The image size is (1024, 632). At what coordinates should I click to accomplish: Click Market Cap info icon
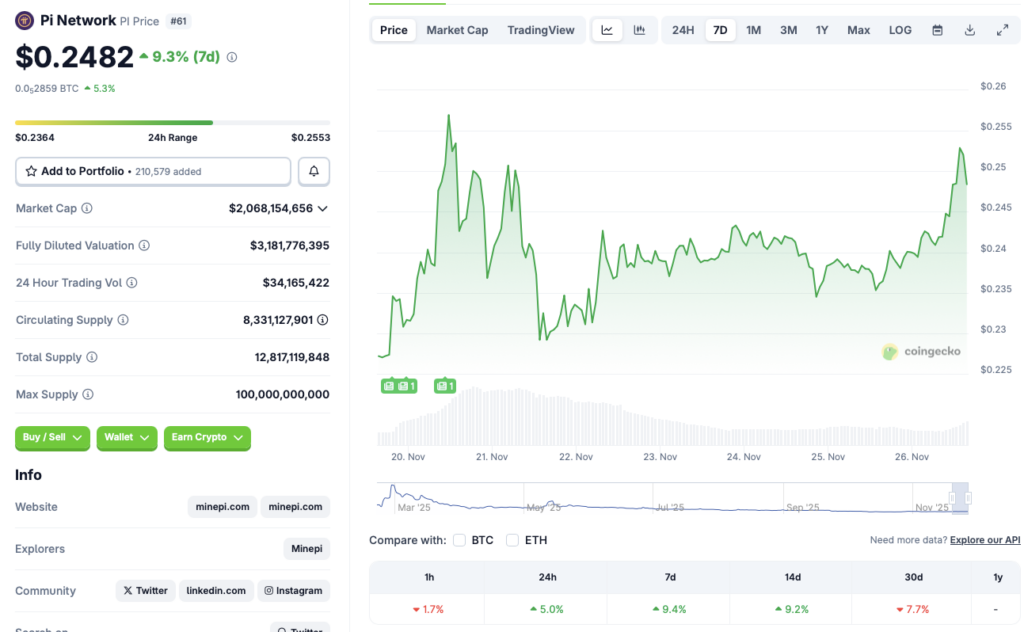[x=87, y=208]
